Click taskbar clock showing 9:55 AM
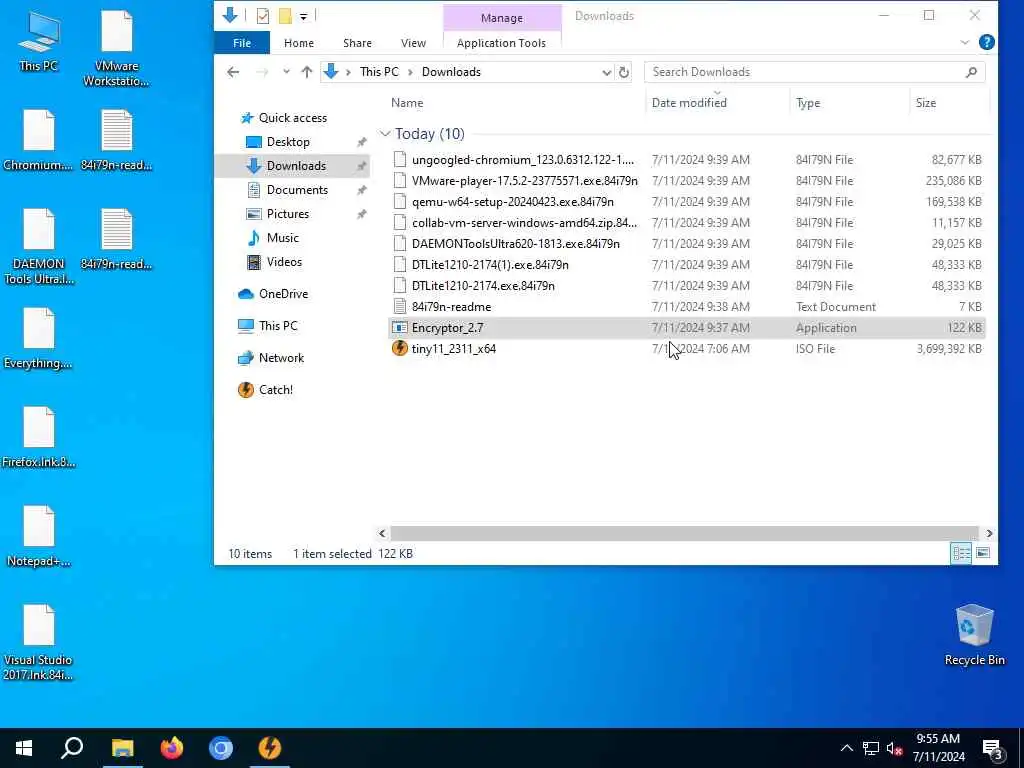This screenshot has height=768, width=1024. pyautogui.click(x=938, y=748)
